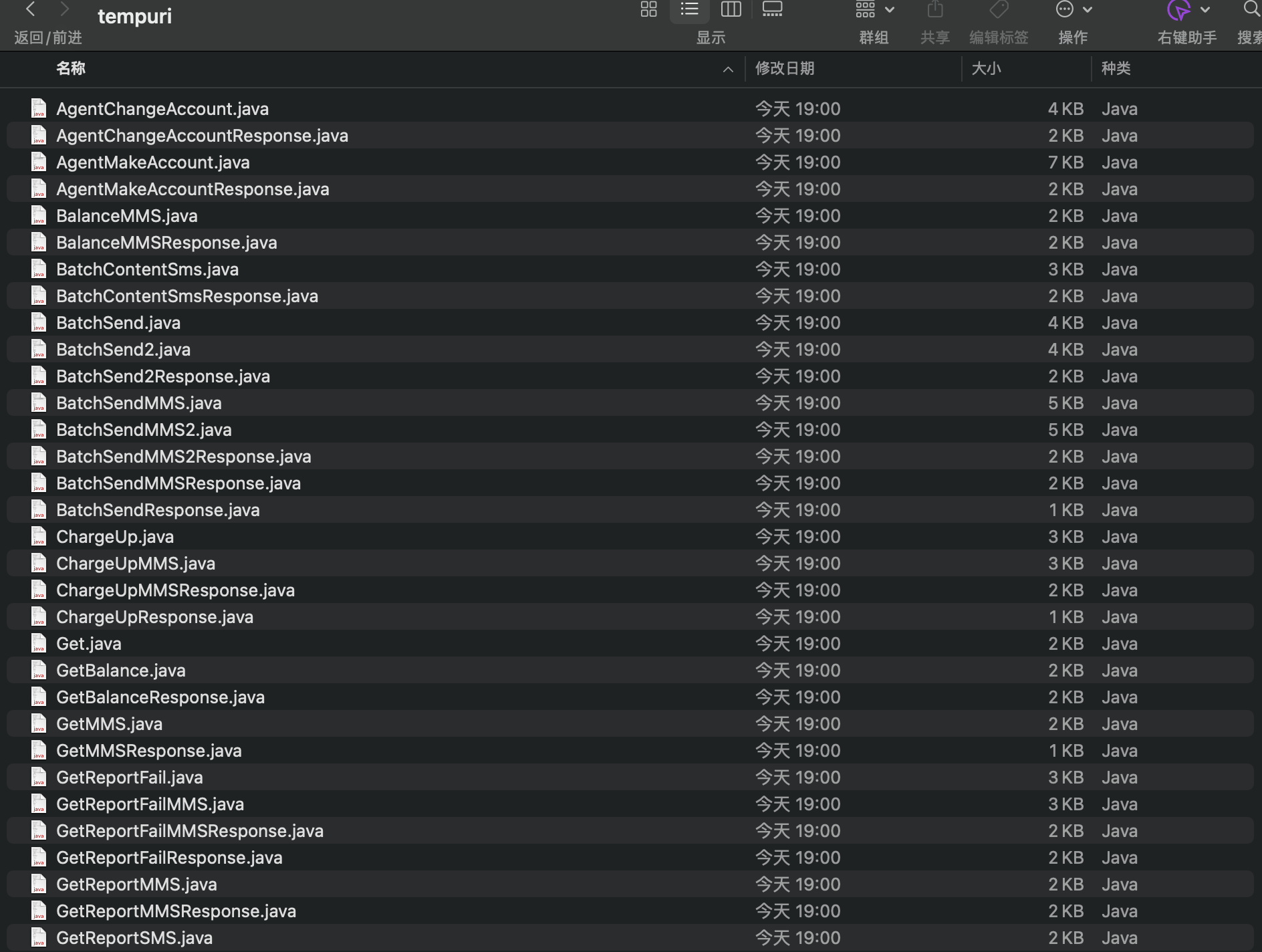The width and height of the screenshot is (1262, 952).
Task: Click the search magnifier icon
Action: pos(1251,9)
